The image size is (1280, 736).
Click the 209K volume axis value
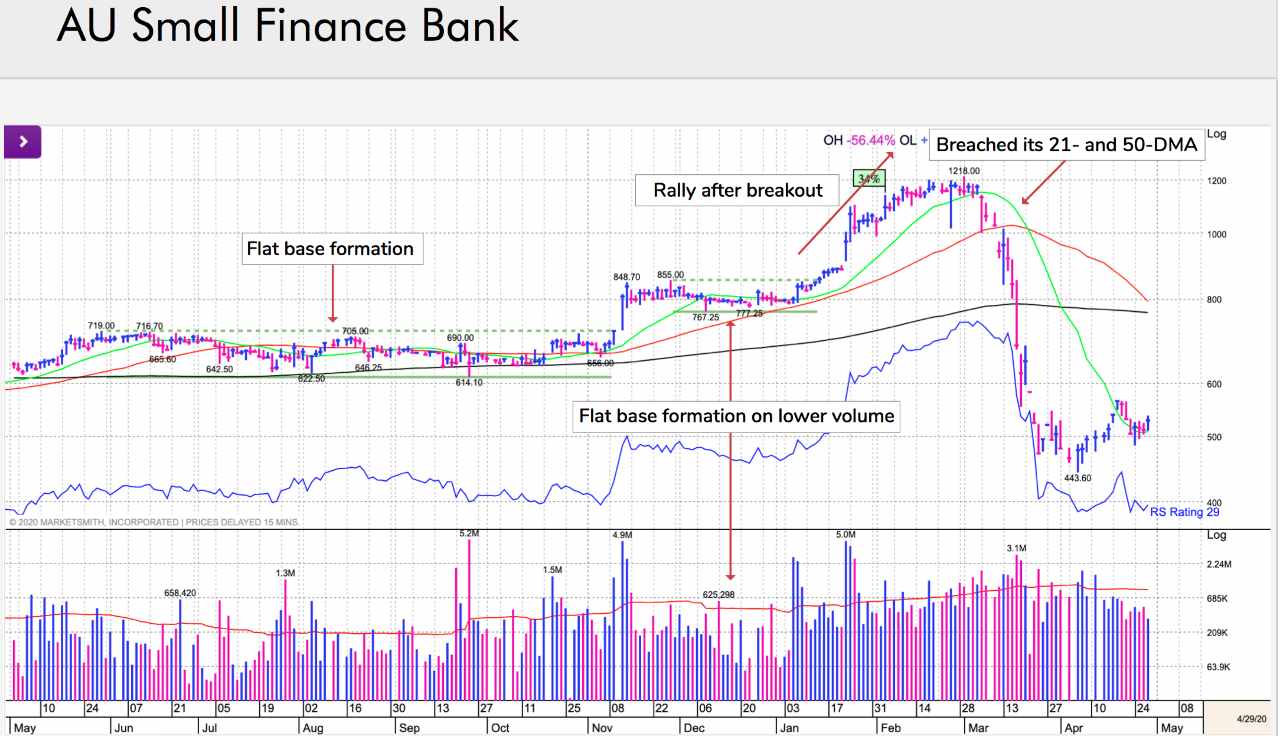click(1219, 633)
